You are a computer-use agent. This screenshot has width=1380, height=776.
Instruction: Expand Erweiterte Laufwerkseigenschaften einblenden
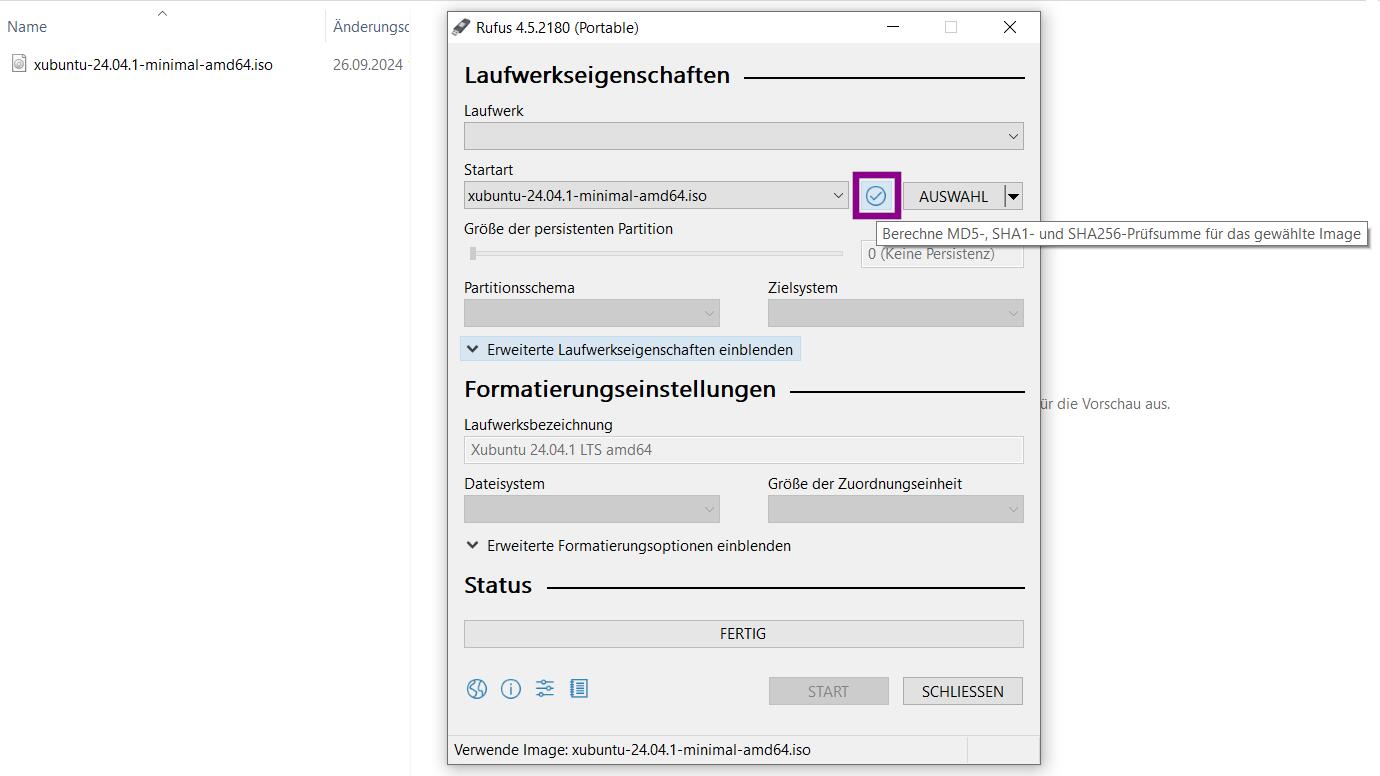630,350
